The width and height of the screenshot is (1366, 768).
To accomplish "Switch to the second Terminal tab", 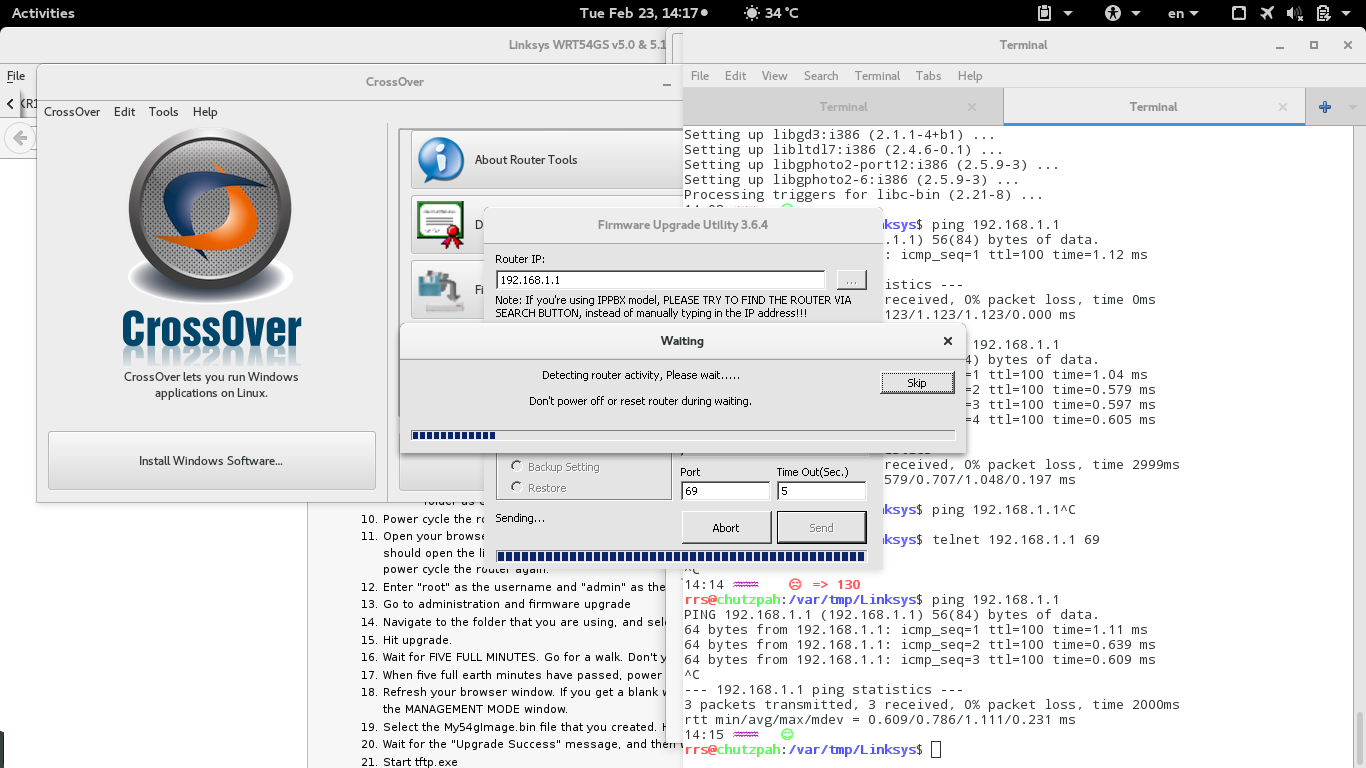I will (1154, 107).
